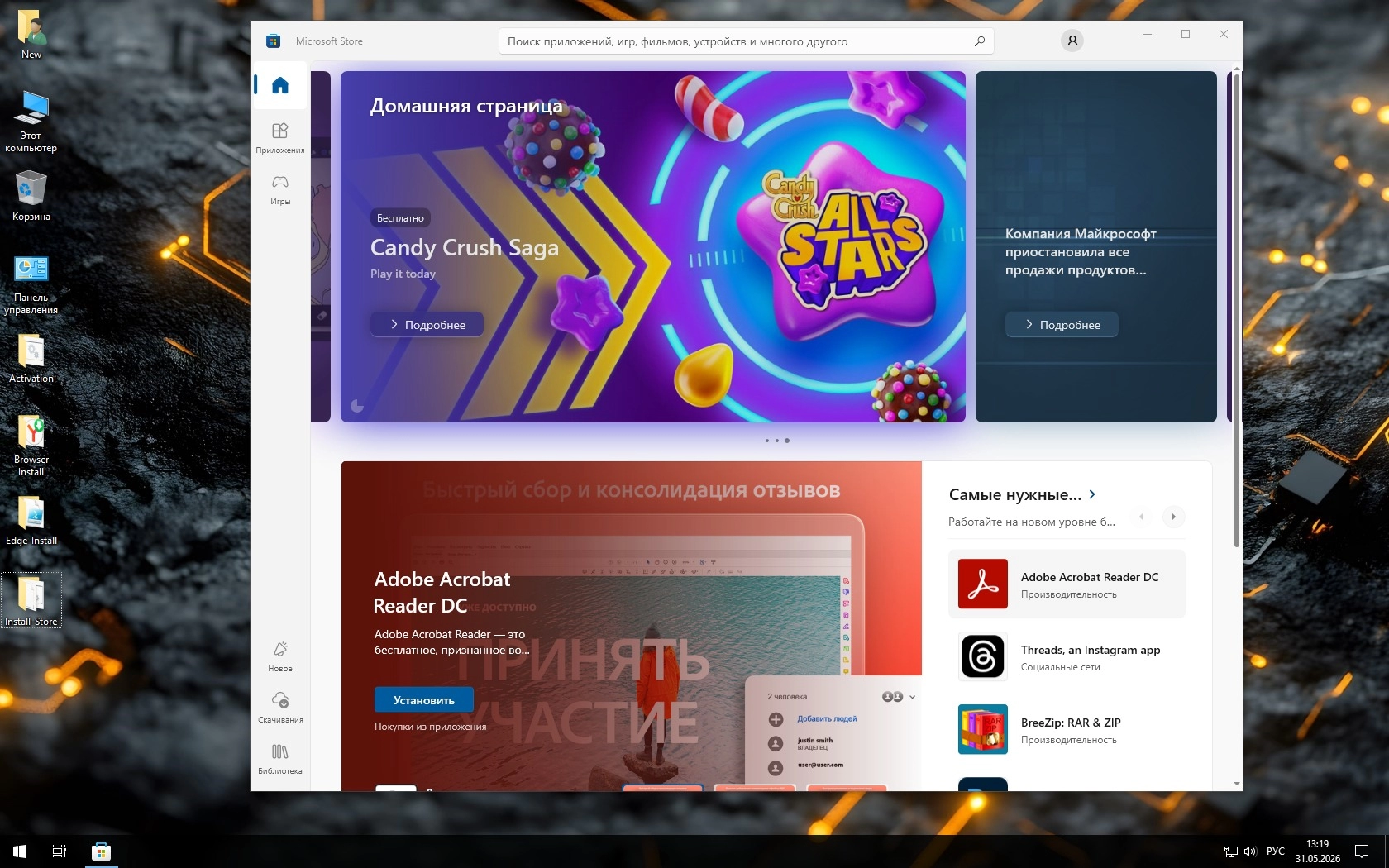The height and width of the screenshot is (868, 1389).
Task: Click the search magnifier icon
Action: click(980, 41)
